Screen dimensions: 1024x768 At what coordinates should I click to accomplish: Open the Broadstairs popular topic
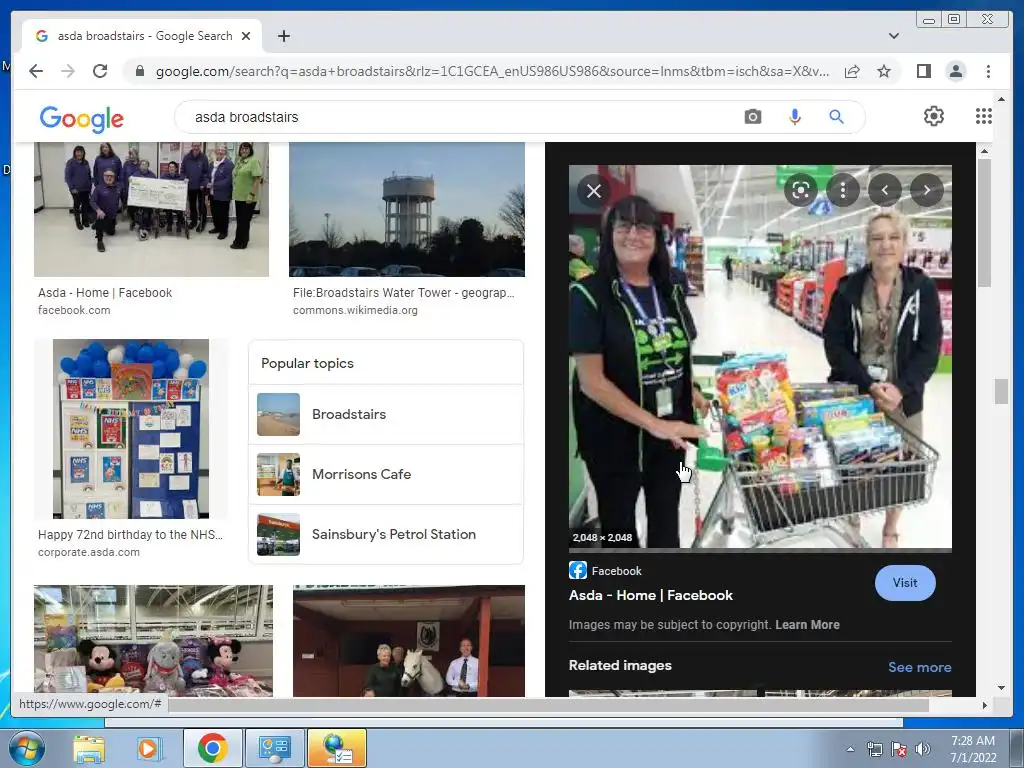point(386,415)
